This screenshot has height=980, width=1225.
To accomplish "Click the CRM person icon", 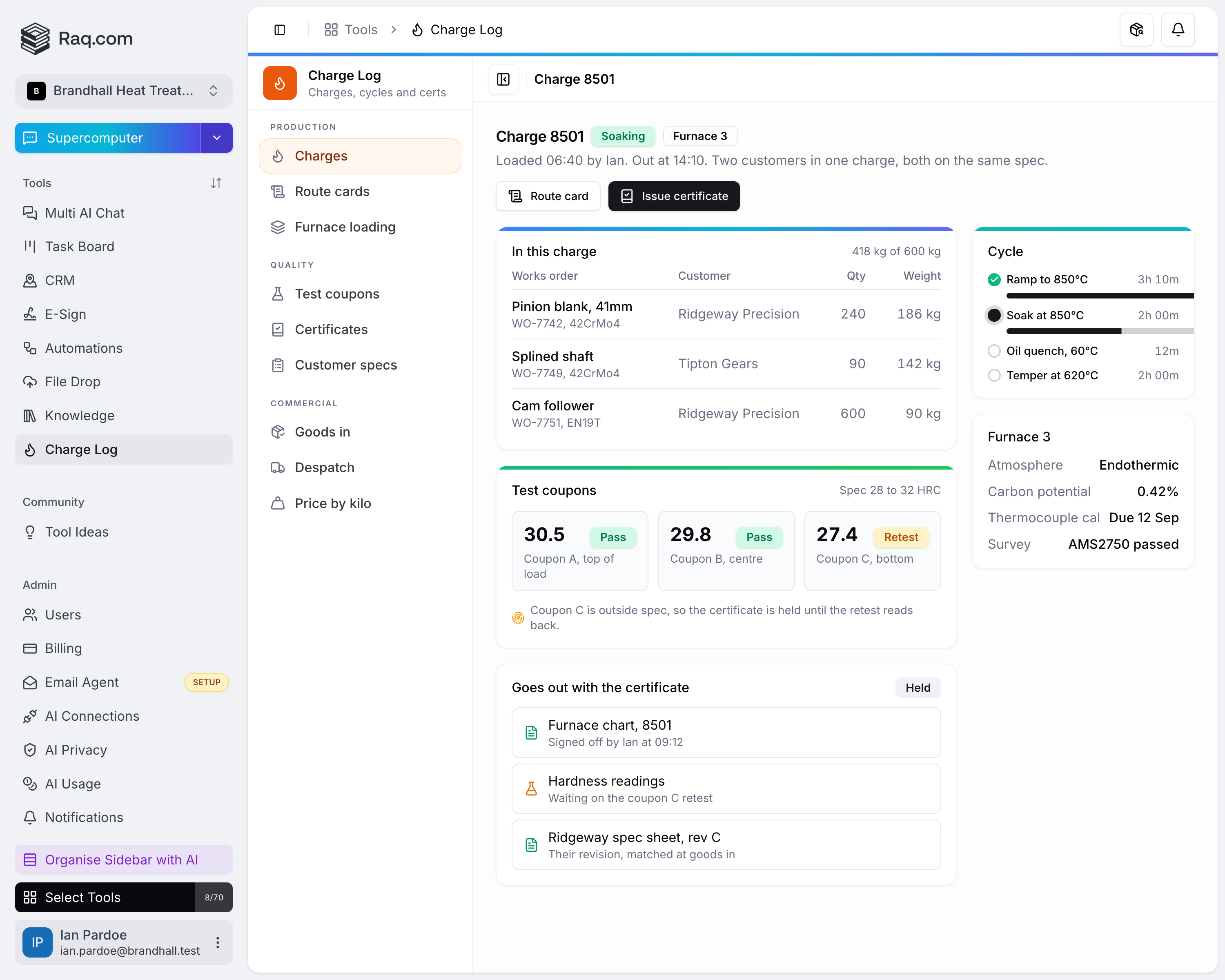I will pyautogui.click(x=30, y=281).
